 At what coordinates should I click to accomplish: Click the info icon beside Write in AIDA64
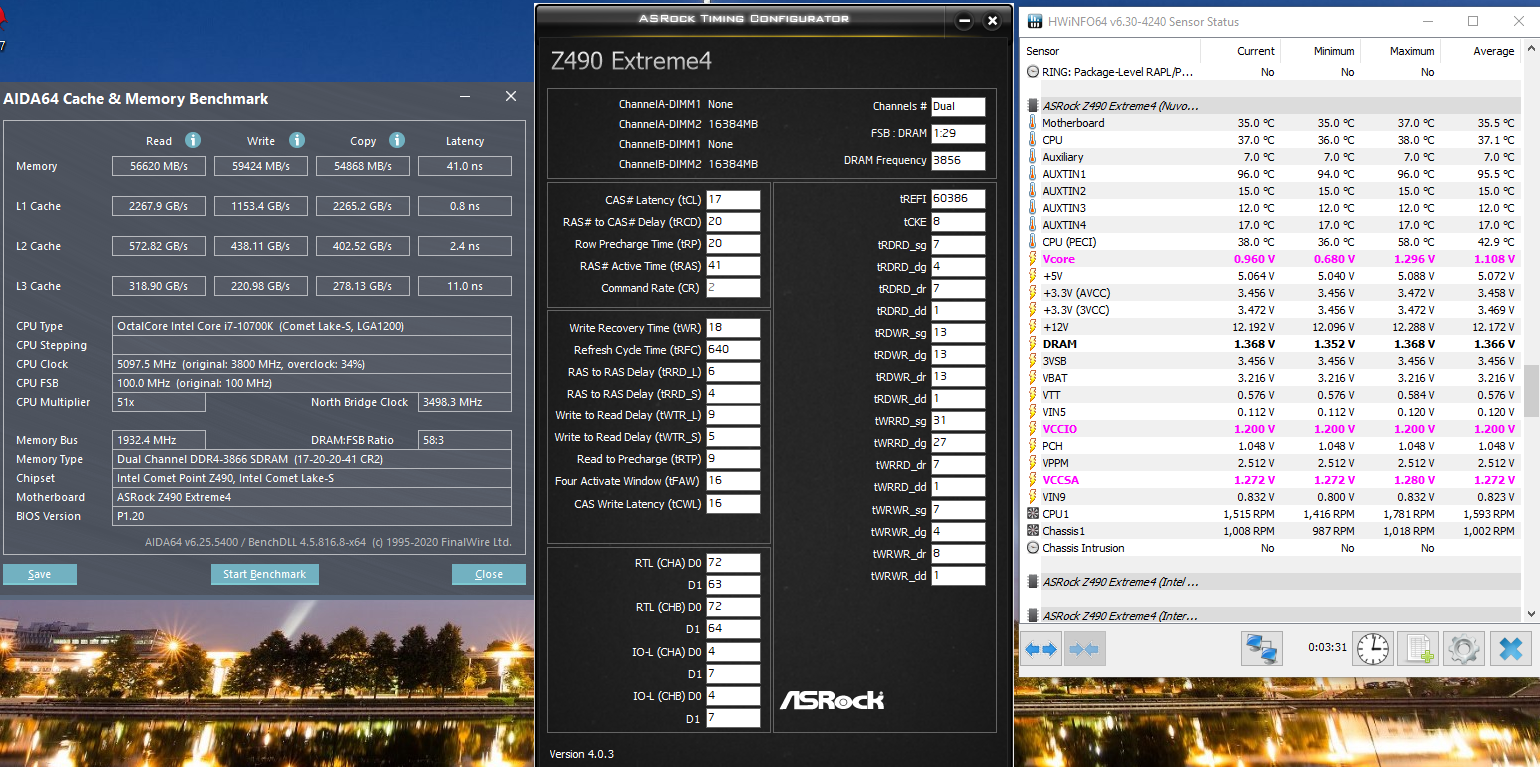tap(297, 141)
